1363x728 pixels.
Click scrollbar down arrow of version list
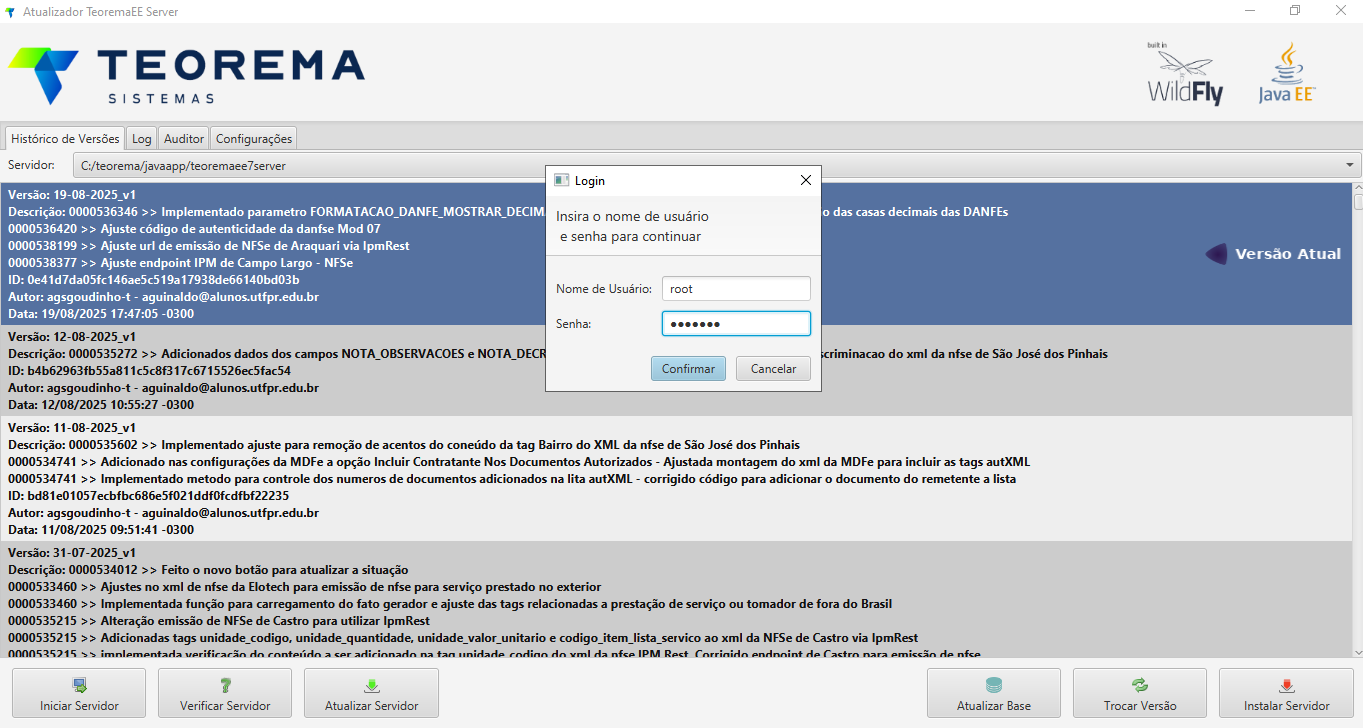1357,653
